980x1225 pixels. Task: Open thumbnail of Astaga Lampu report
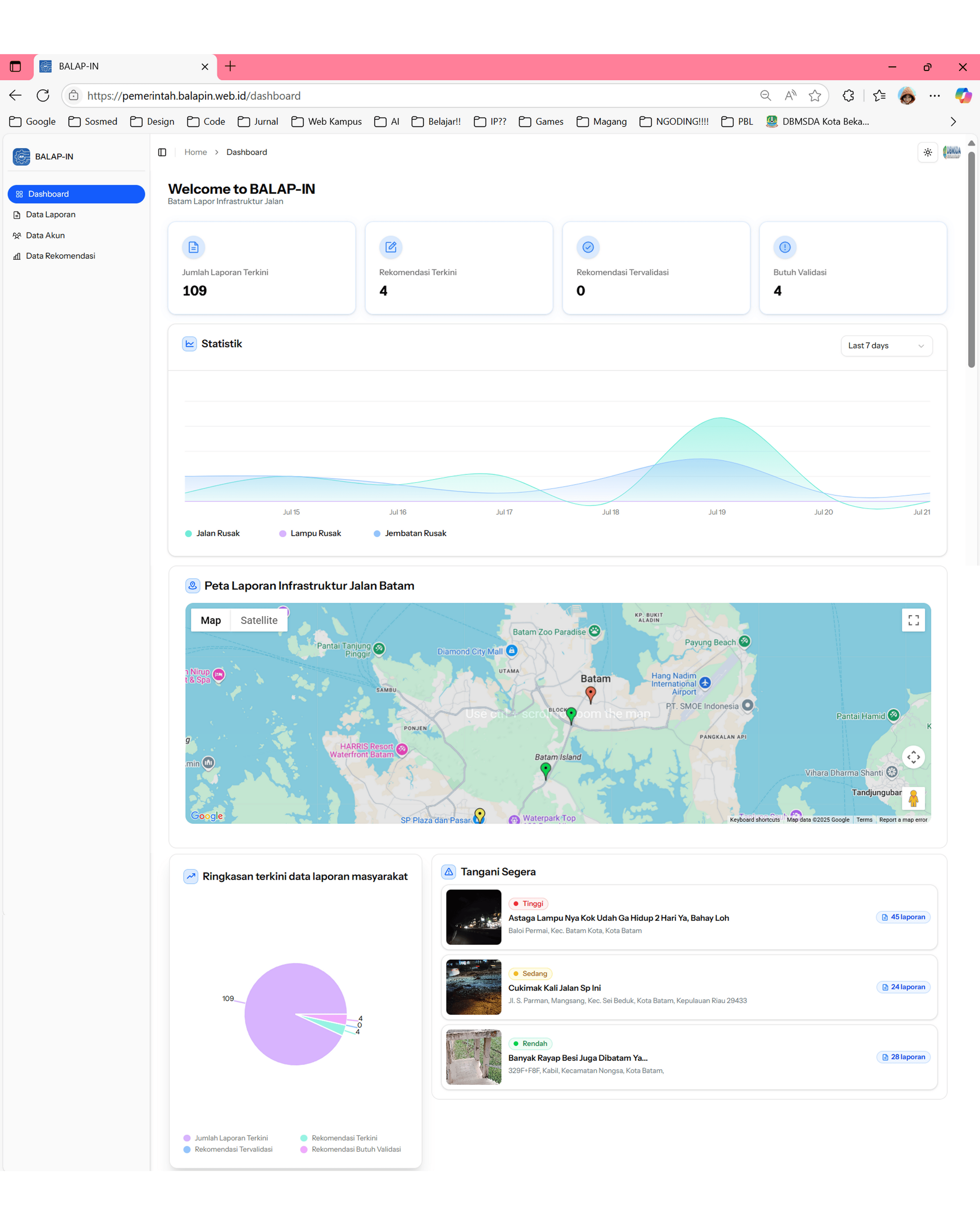click(x=474, y=917)
